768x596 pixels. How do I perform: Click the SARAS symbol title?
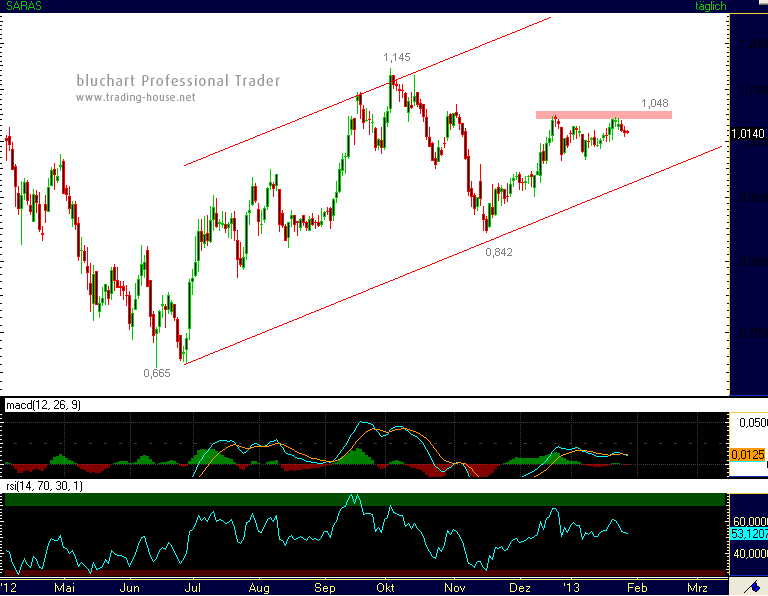point(24,6)
